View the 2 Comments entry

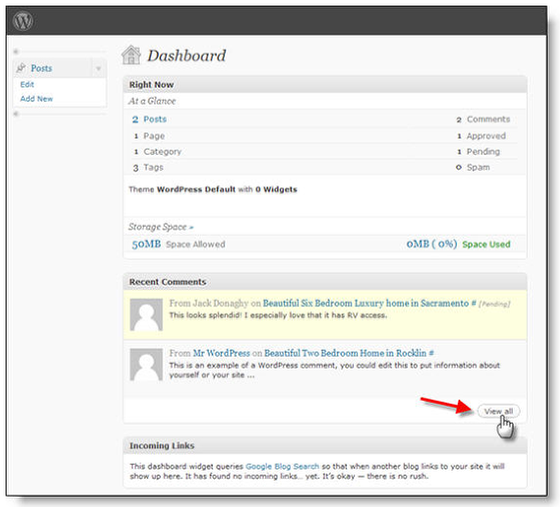(x=483, y=119)
